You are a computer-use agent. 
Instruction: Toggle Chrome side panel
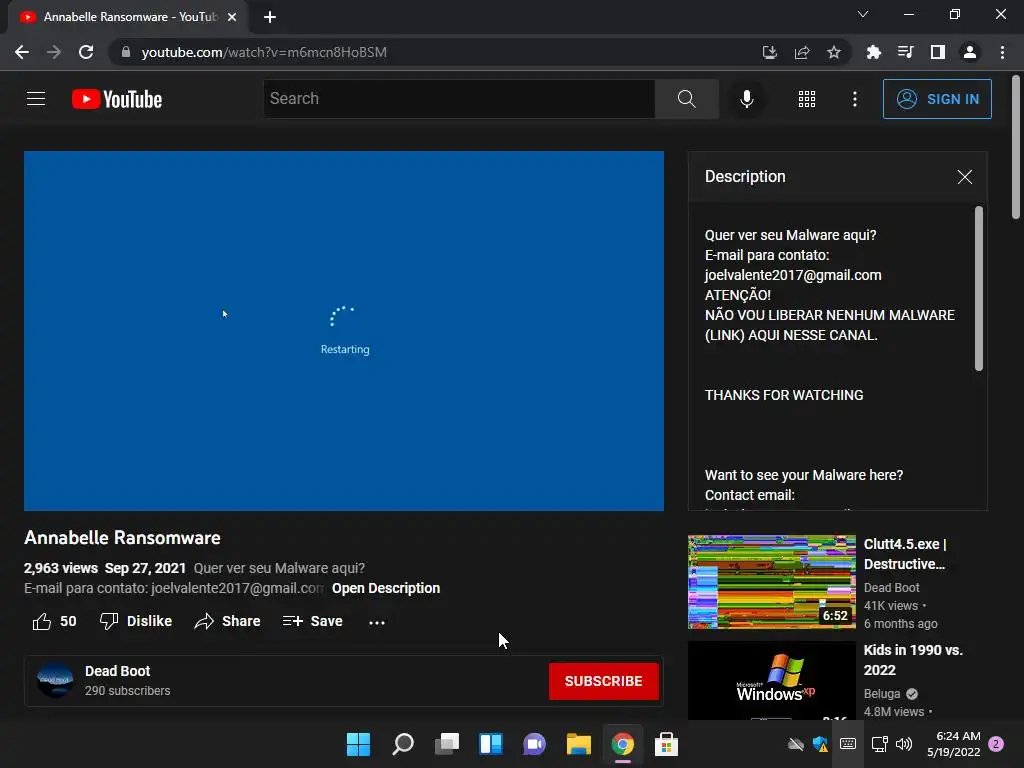click(938, 52)
